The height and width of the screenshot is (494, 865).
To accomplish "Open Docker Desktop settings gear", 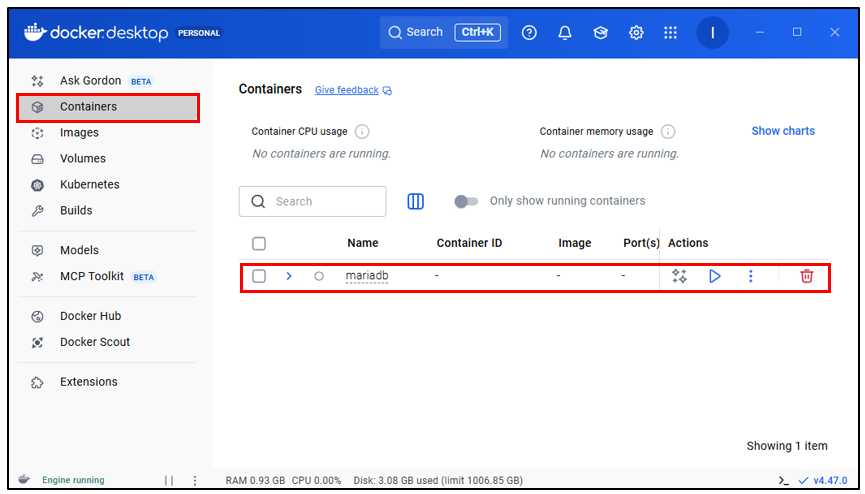I will (x=635, y=32).
